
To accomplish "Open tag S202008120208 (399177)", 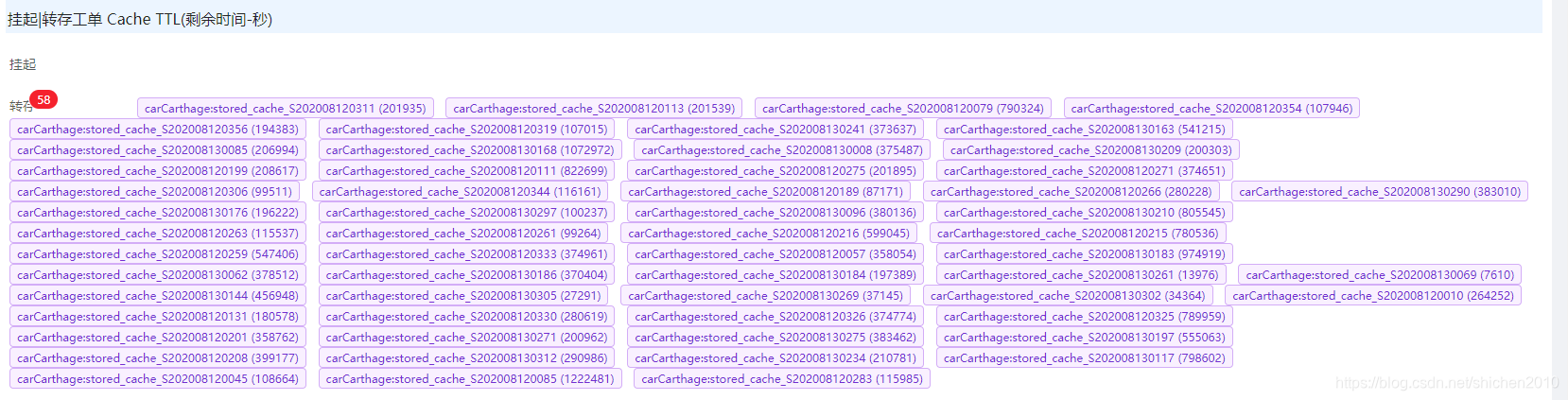I will 158,358.
